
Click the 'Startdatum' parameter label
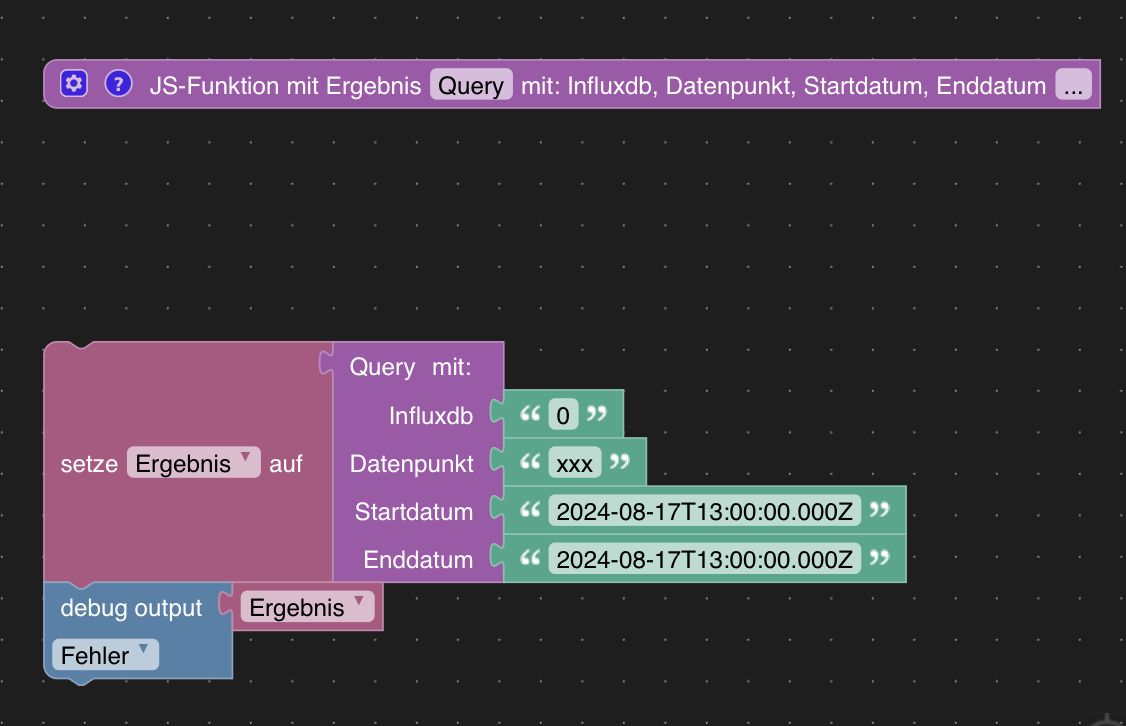tap(414, 512)
